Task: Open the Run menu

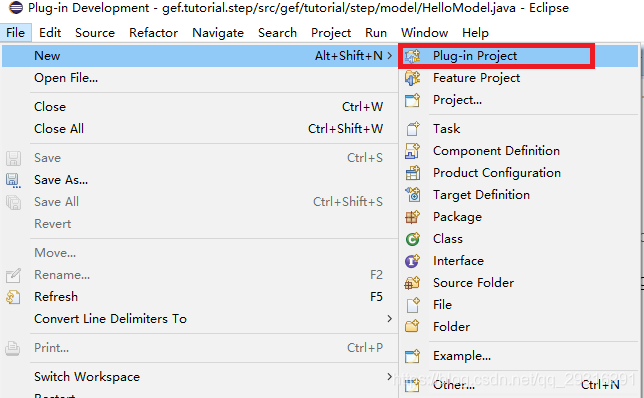Action: click(376, 32)
